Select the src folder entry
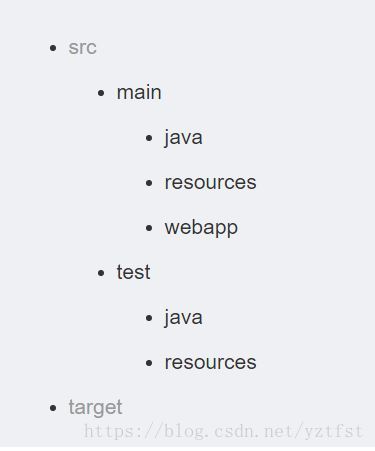The height and width of the screenshot is (451, 375). (82, 48)
